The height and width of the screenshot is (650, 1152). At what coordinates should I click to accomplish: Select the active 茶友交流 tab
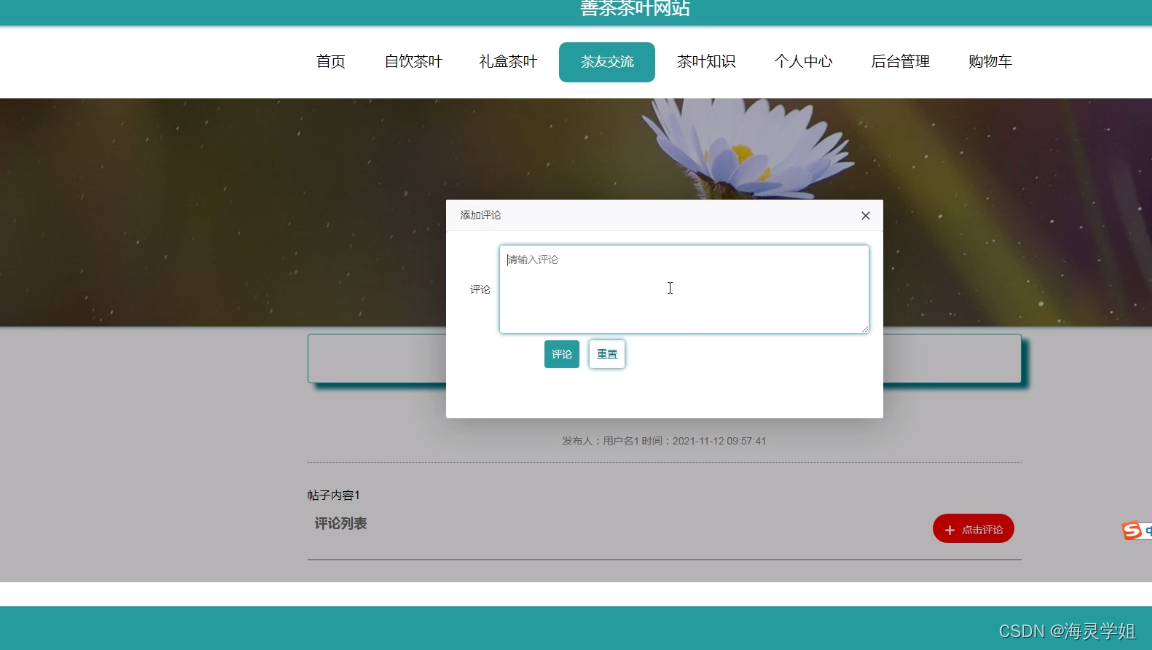pos(606,61)
